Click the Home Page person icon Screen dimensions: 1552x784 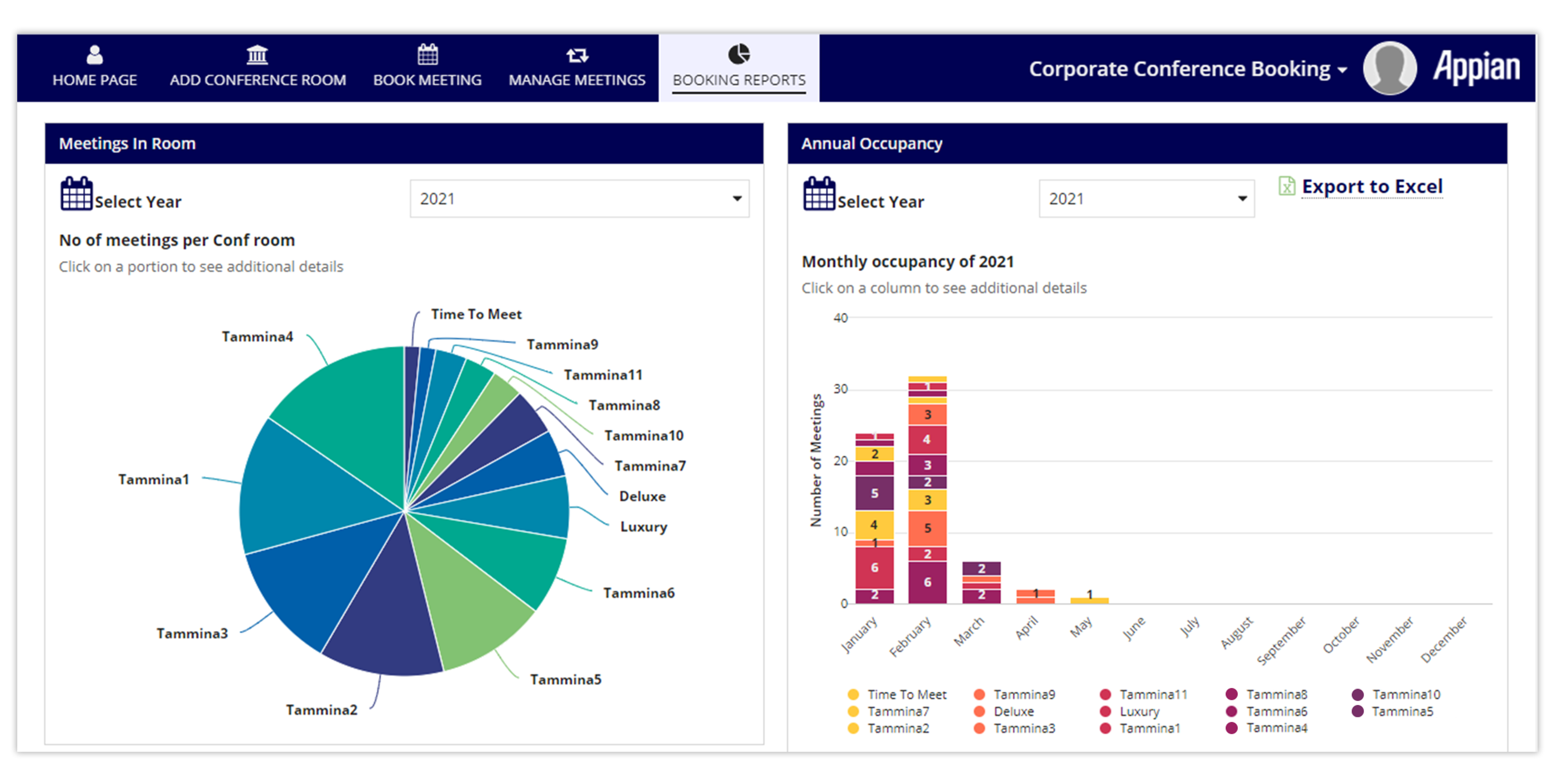tap(95, 55)
